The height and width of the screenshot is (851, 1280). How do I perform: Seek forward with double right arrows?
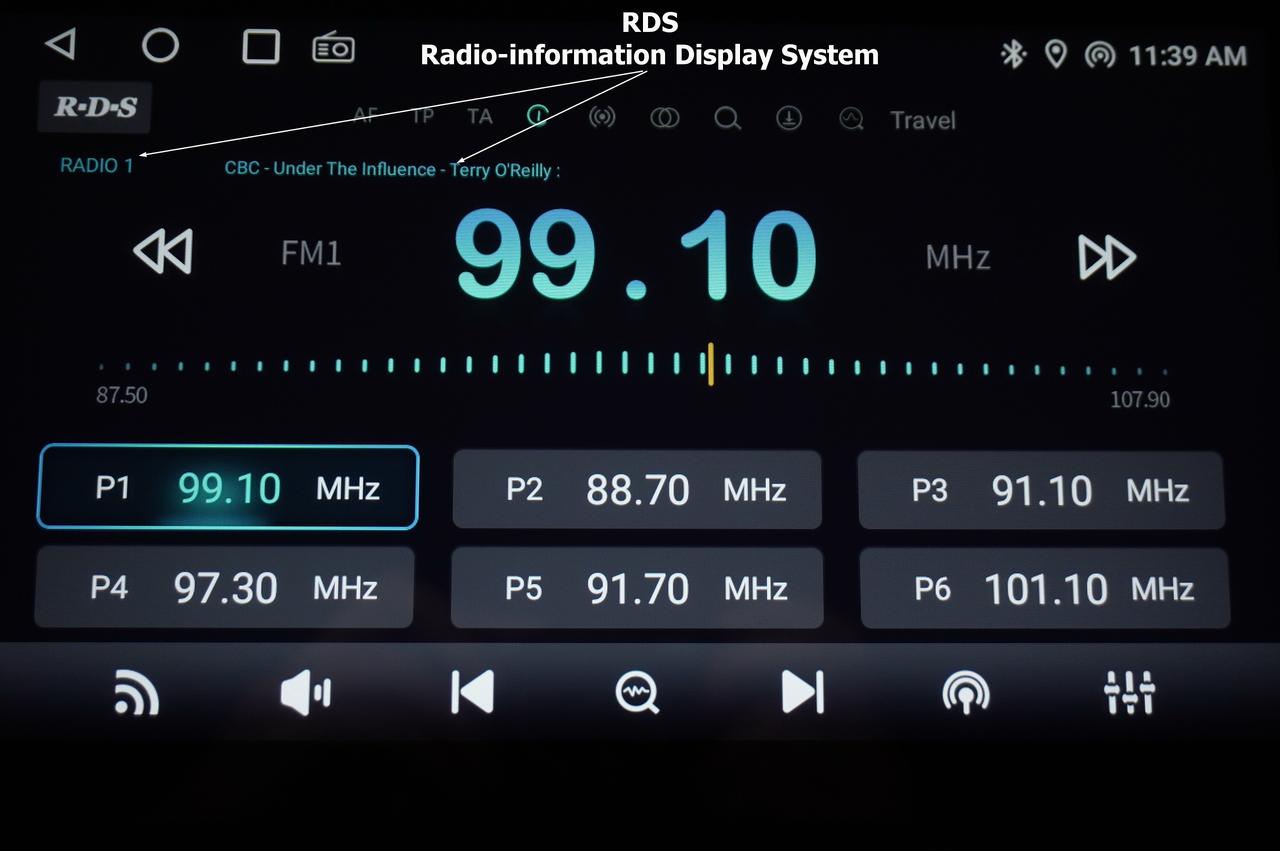1107,258
